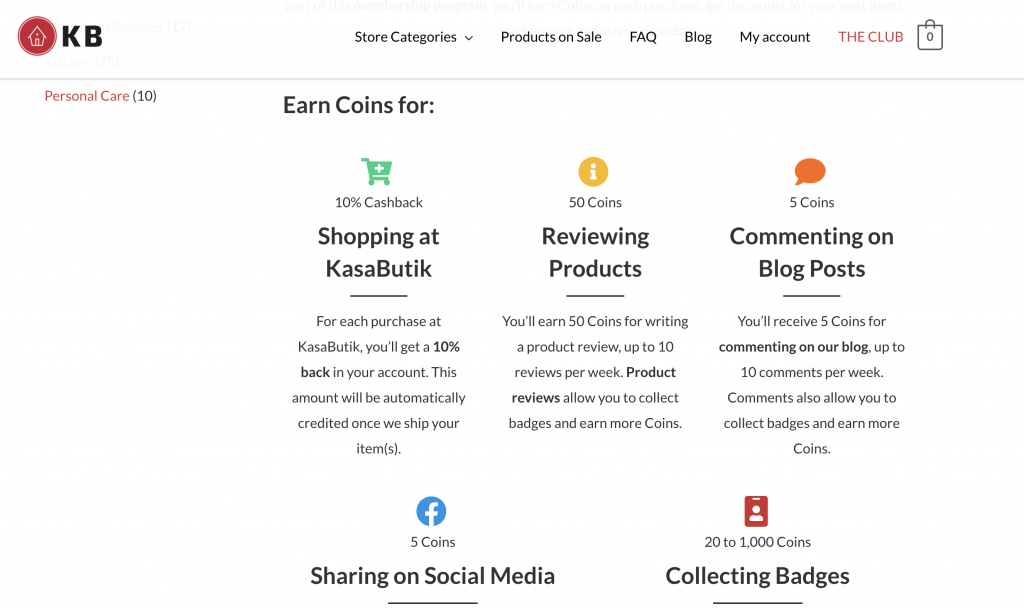Click the Reviewing Products heading
This screenshot has width=1024, height=609.
click(595, 252)
